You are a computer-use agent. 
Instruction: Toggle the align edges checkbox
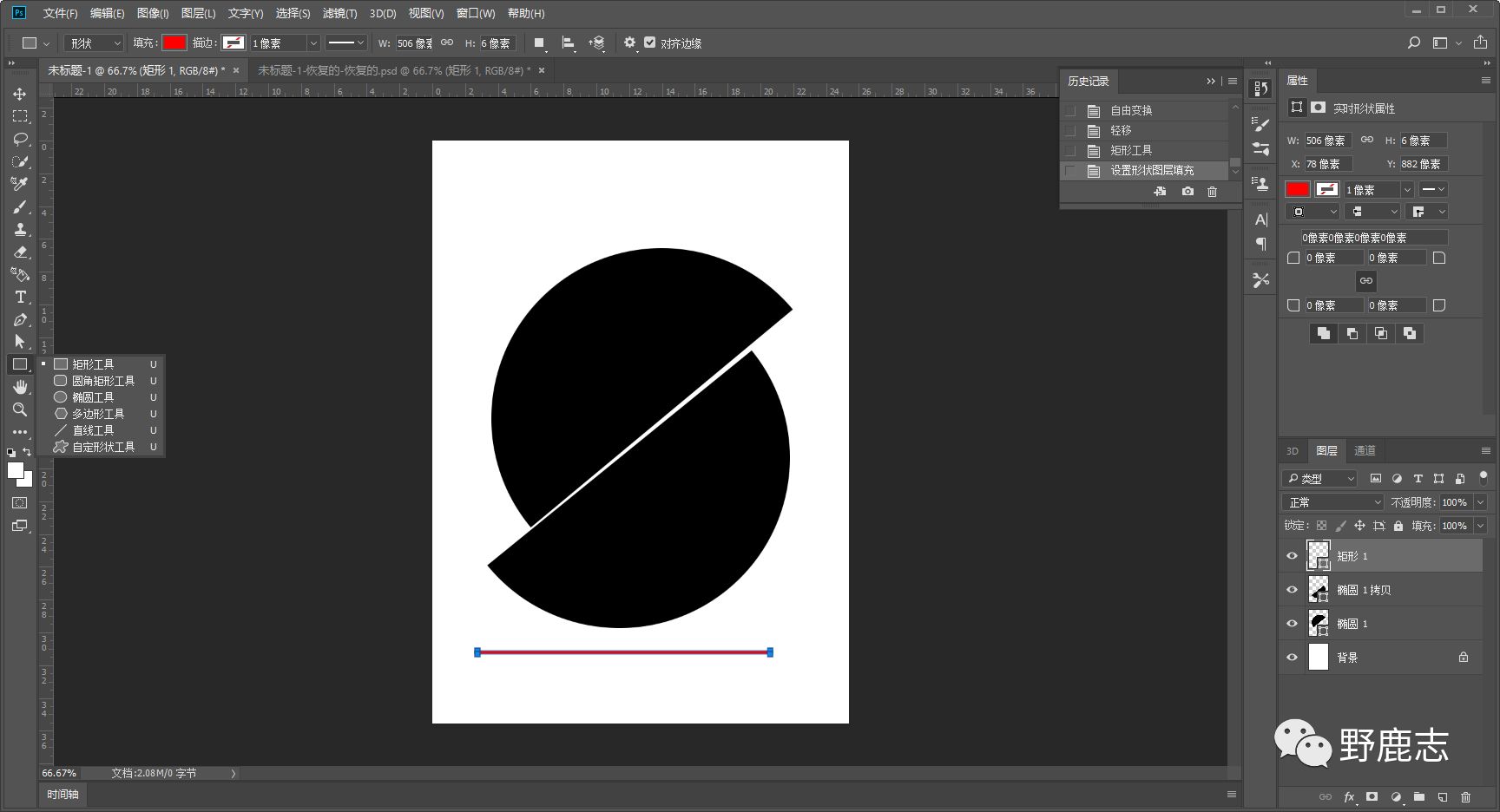point(650,43)
